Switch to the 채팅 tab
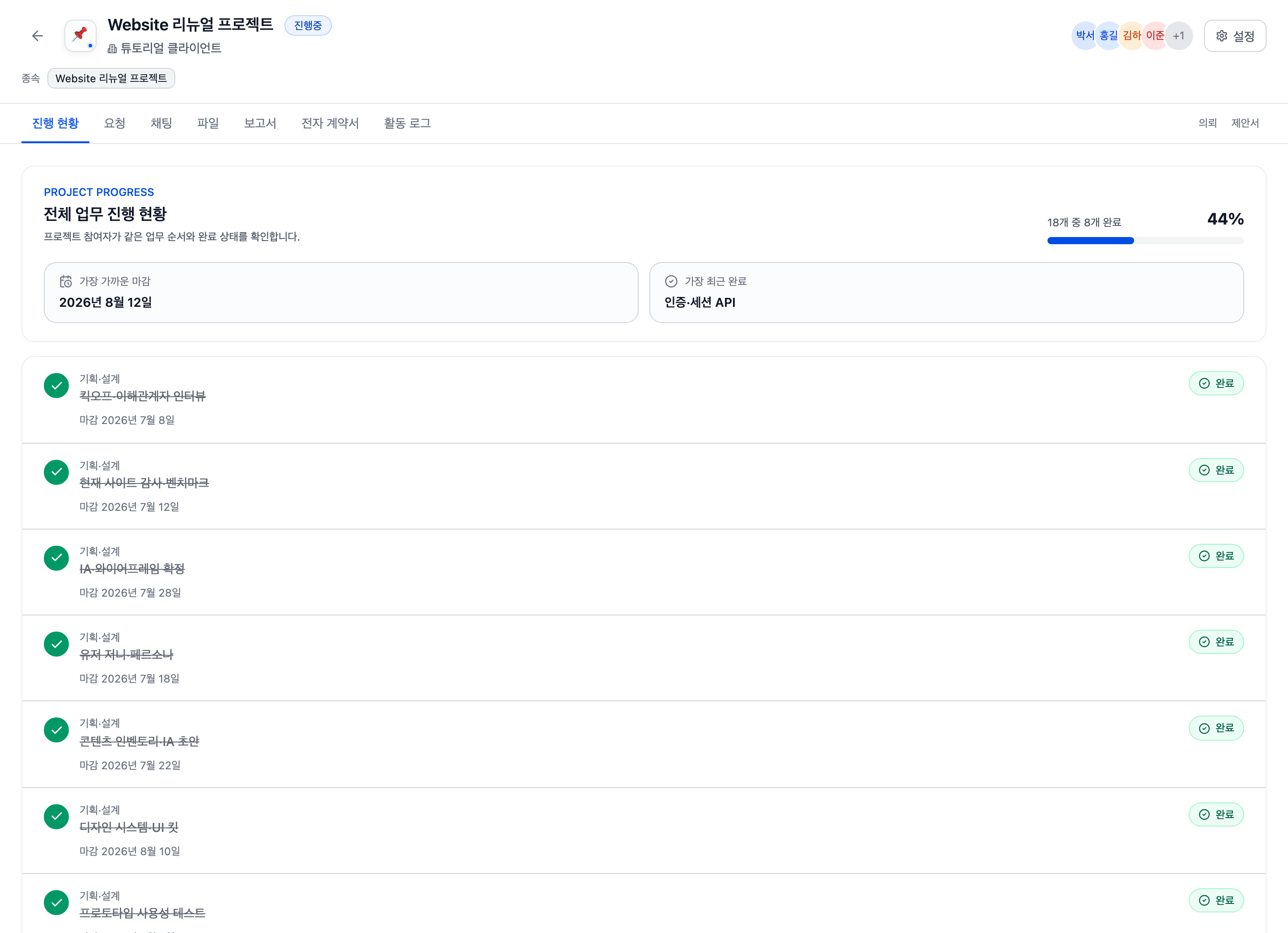This screenshot has height=933, width=1288. 161,123
